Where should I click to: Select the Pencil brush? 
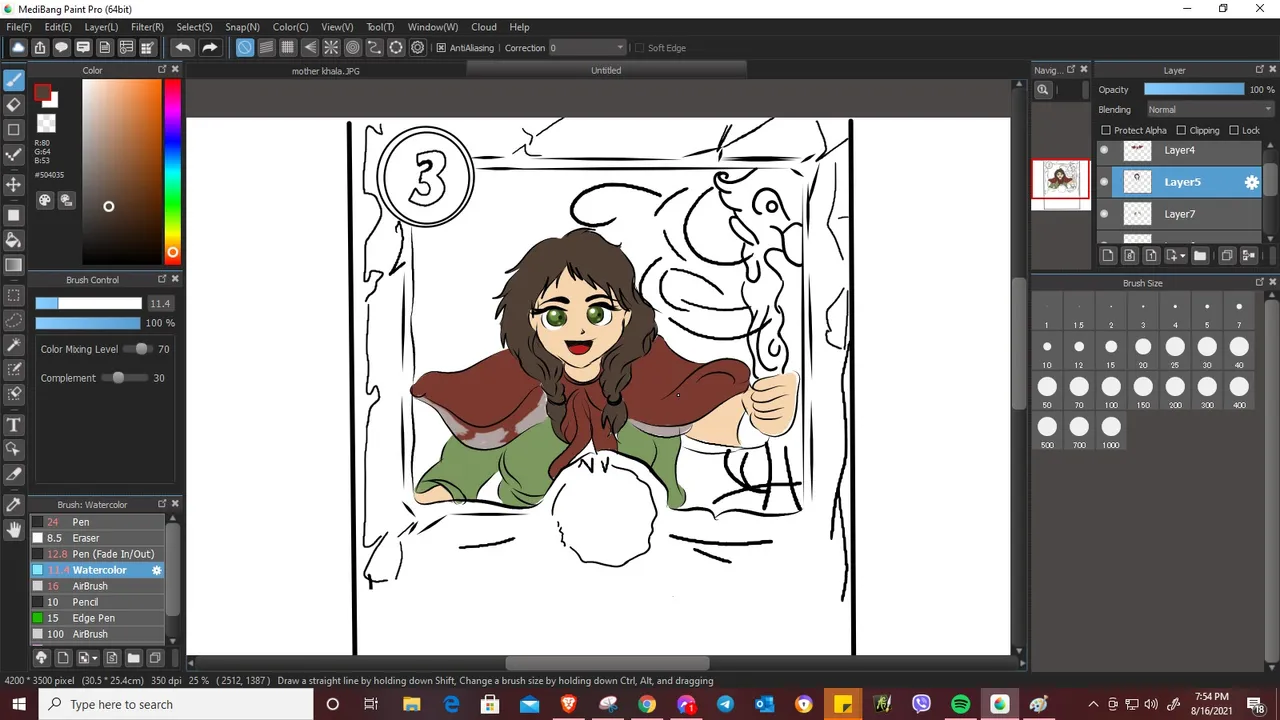click(x=97, y=602)
